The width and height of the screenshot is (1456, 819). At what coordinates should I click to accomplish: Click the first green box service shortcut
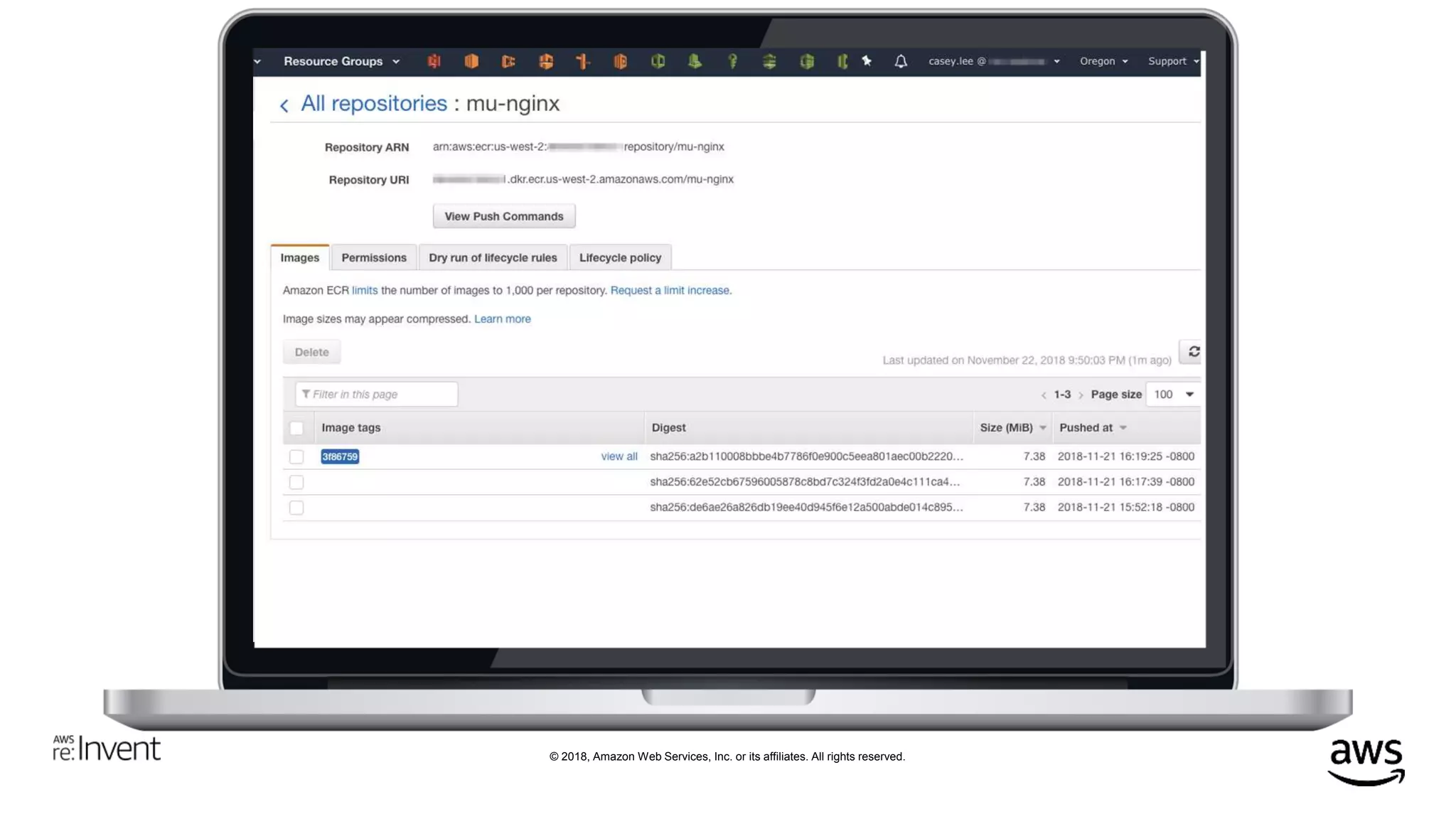click(x=658, y=62)
